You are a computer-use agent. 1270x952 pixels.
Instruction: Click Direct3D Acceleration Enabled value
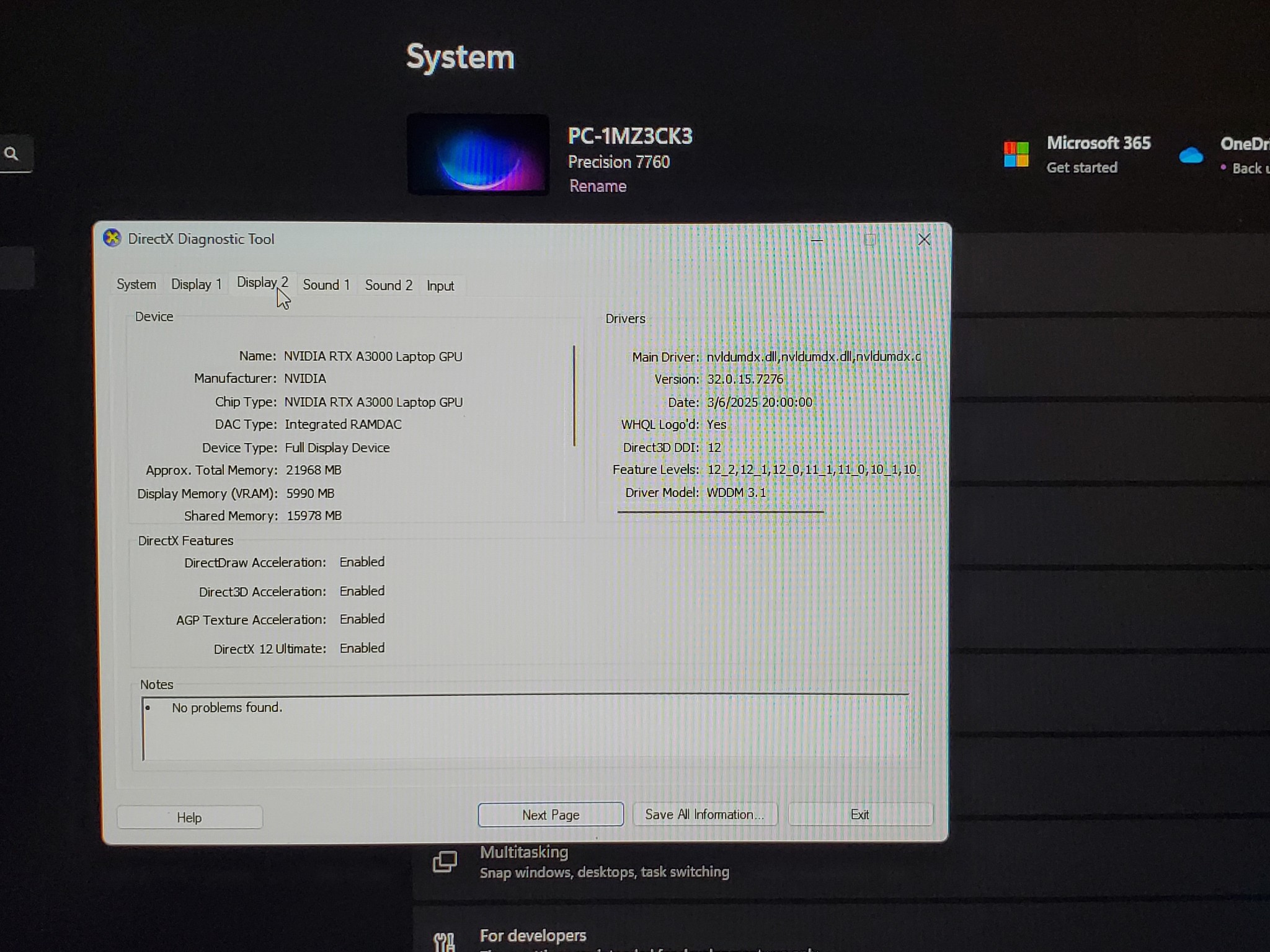[x=362, y=591]
